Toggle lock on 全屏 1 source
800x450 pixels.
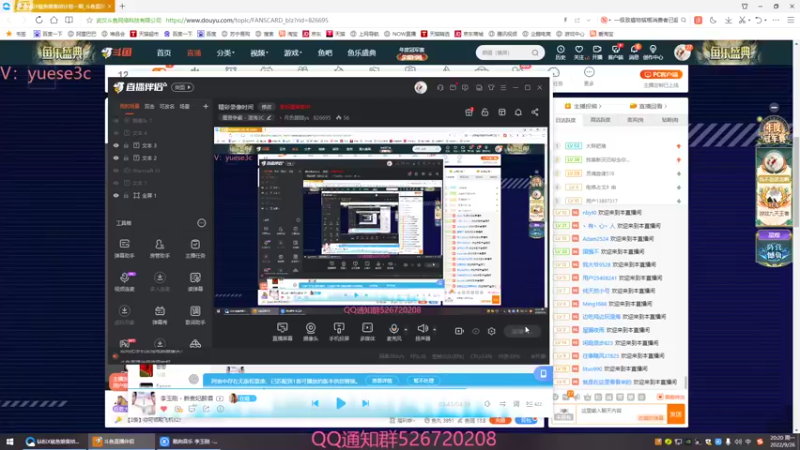(x=126, y=195)
